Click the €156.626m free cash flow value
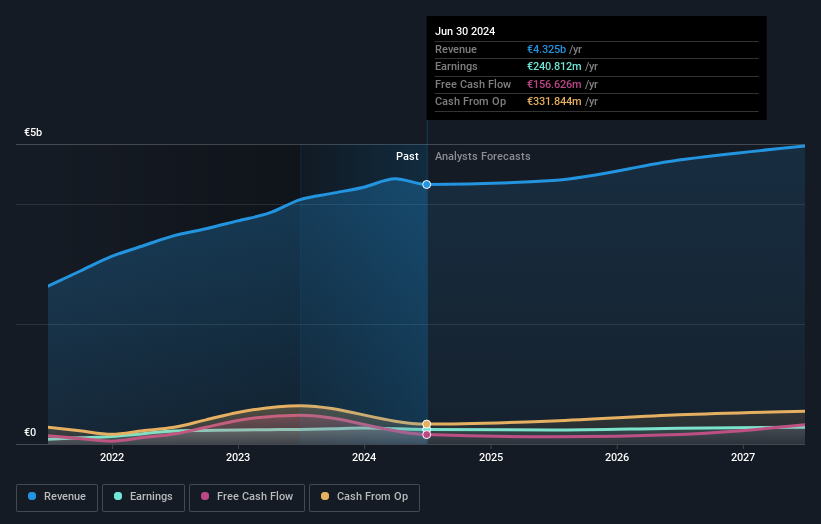 click(554, 84)
